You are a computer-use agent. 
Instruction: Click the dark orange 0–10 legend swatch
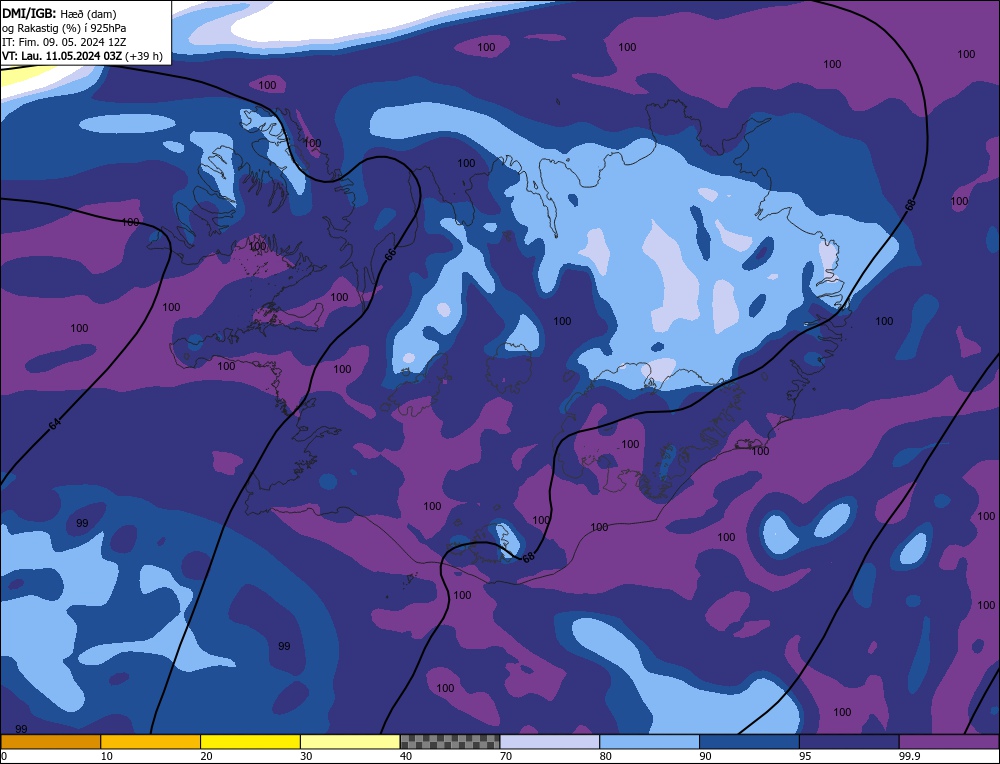pos(50,742)
